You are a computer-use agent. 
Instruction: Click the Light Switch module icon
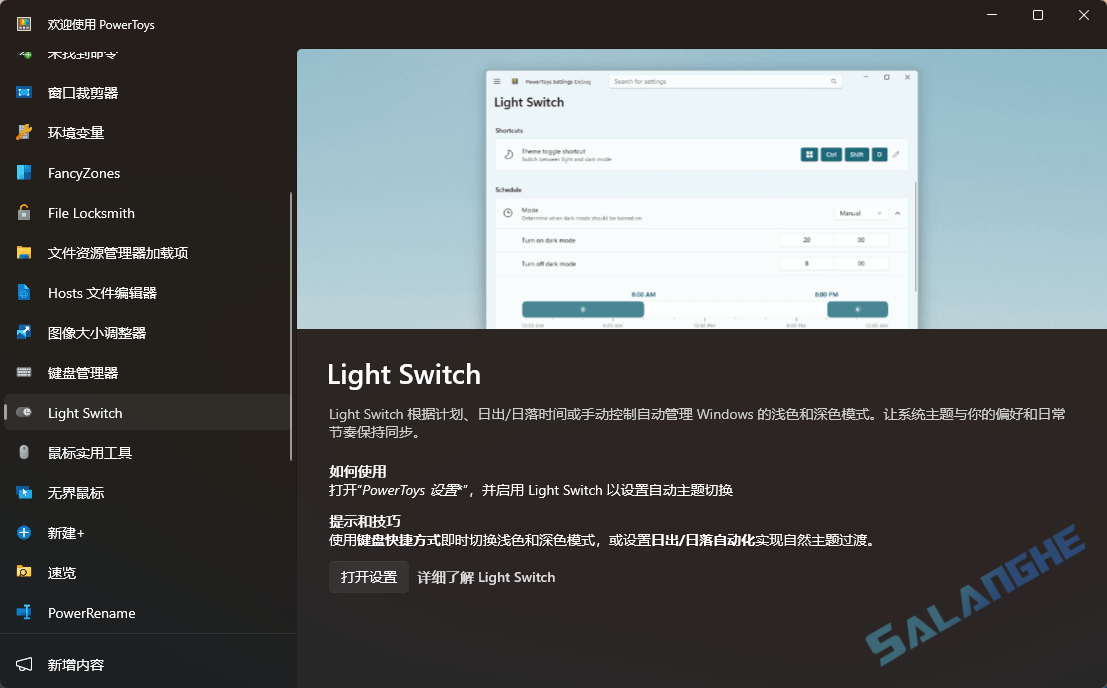click(25, 412)
